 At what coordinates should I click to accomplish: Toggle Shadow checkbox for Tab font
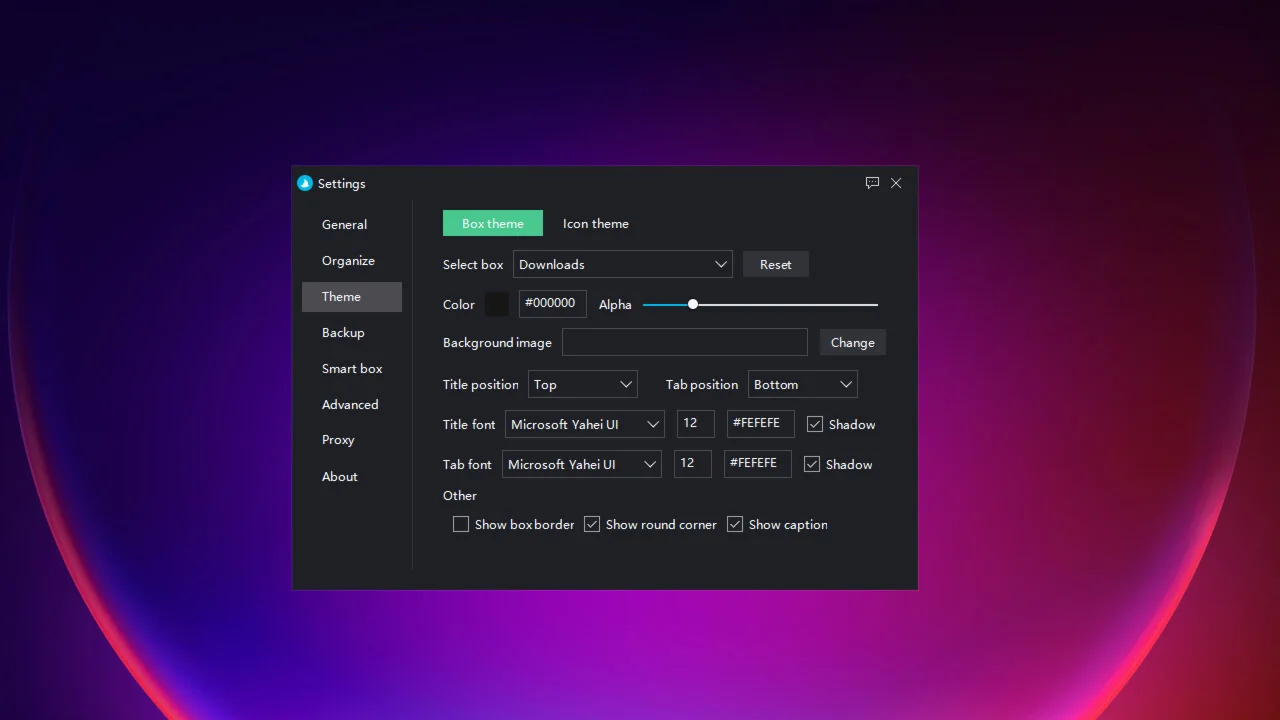pyautogui.click(x=812, y=464)
